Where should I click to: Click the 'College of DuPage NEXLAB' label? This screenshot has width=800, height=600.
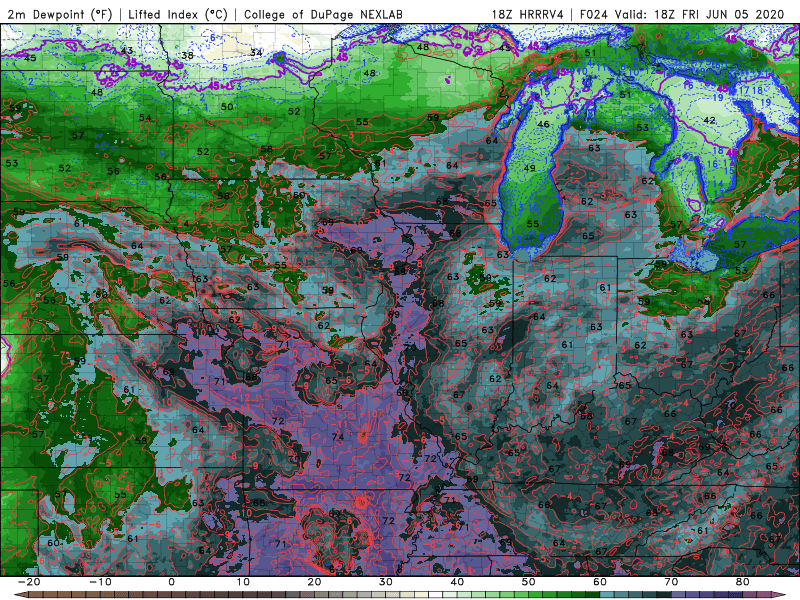[x=323, y=15]
